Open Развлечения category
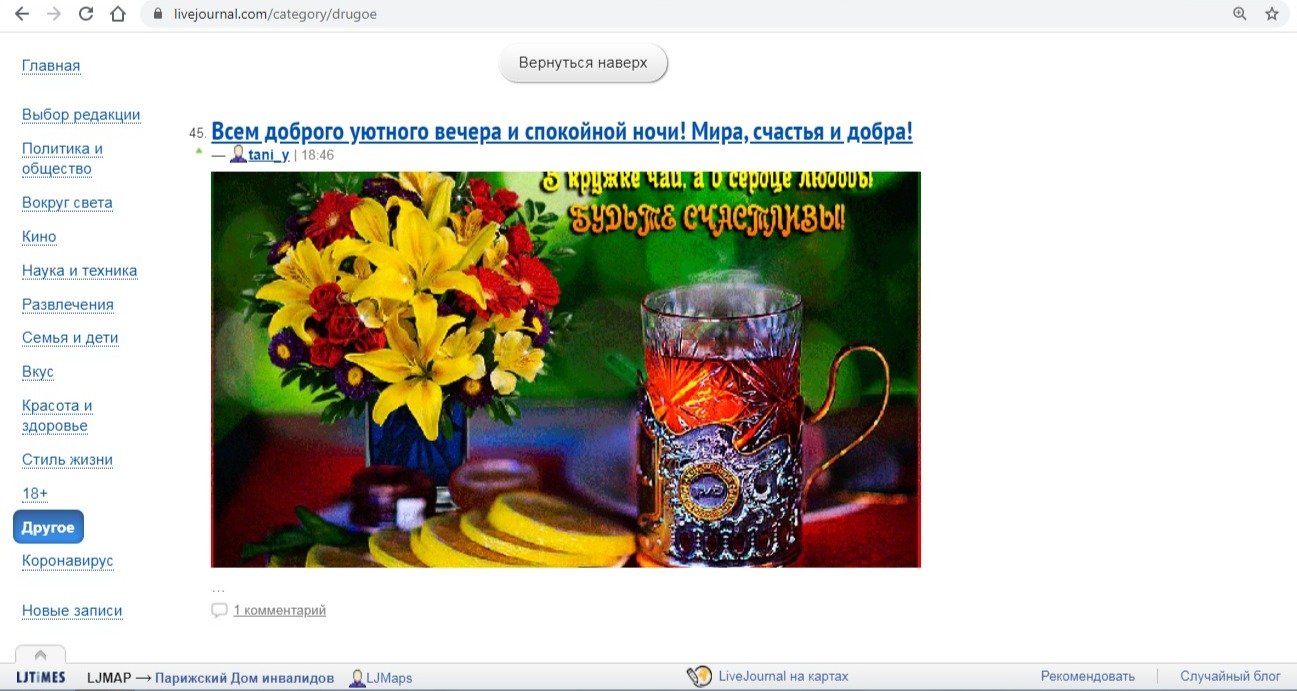Image resolution: width=1297 pixels, height=691 pixels. (x=68, y=305)
